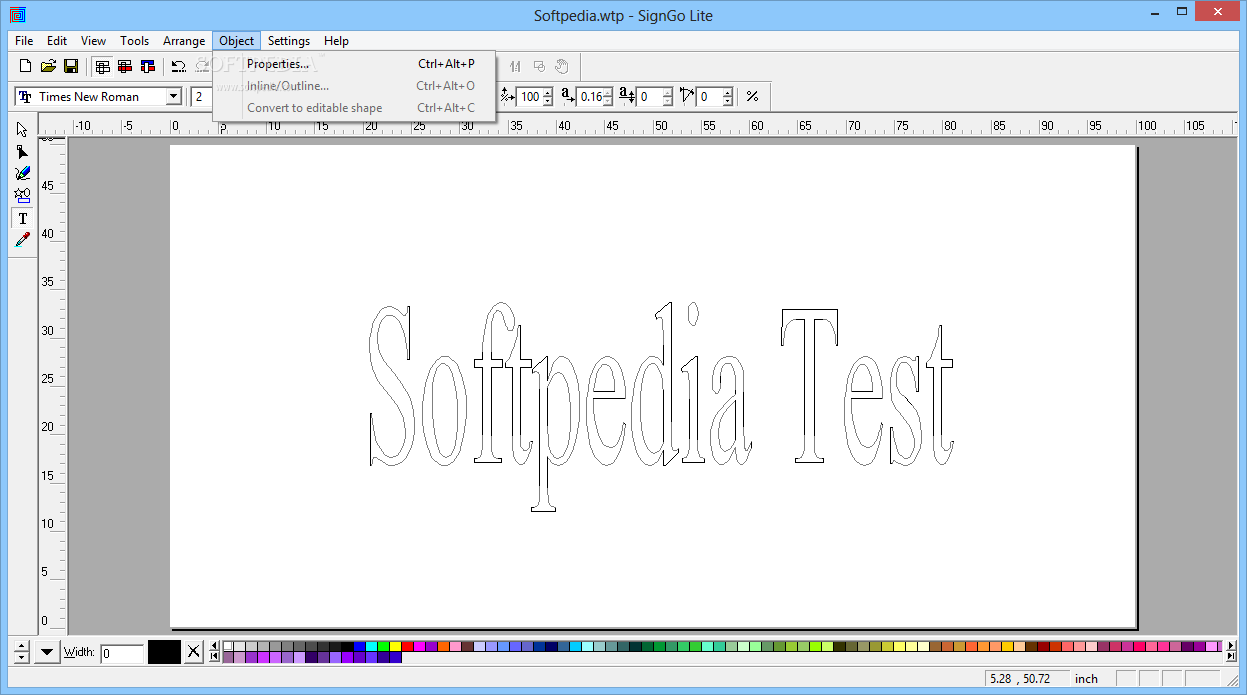Create a new document from the toolbar

pos(26,67)
